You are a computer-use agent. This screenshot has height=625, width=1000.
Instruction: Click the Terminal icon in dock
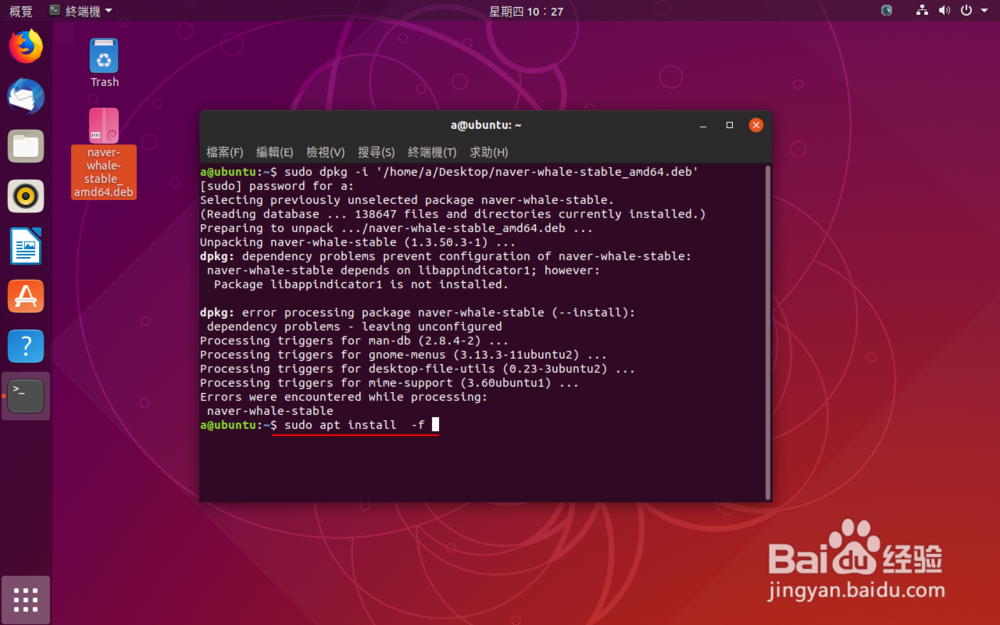pos(26,395)
